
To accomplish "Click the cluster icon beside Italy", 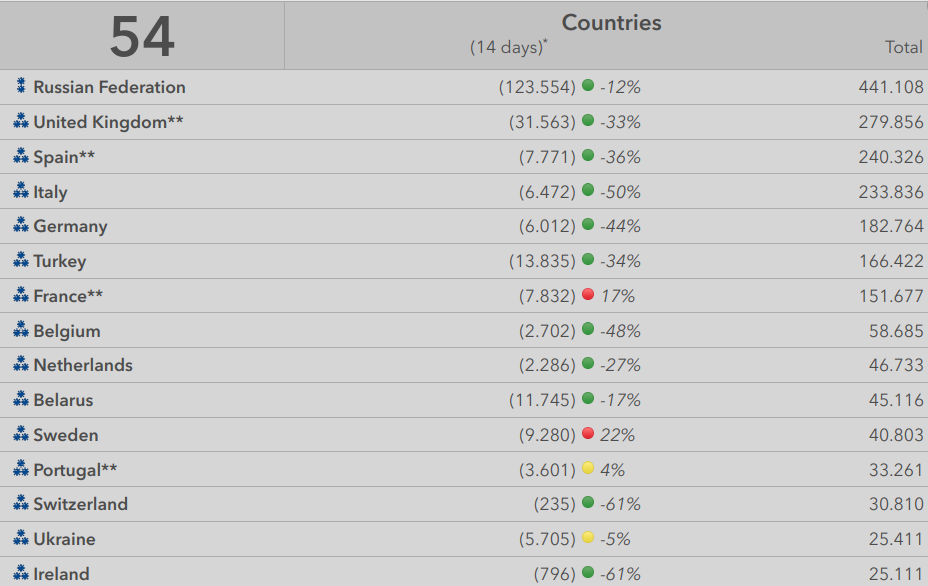I will pos(20,191).
